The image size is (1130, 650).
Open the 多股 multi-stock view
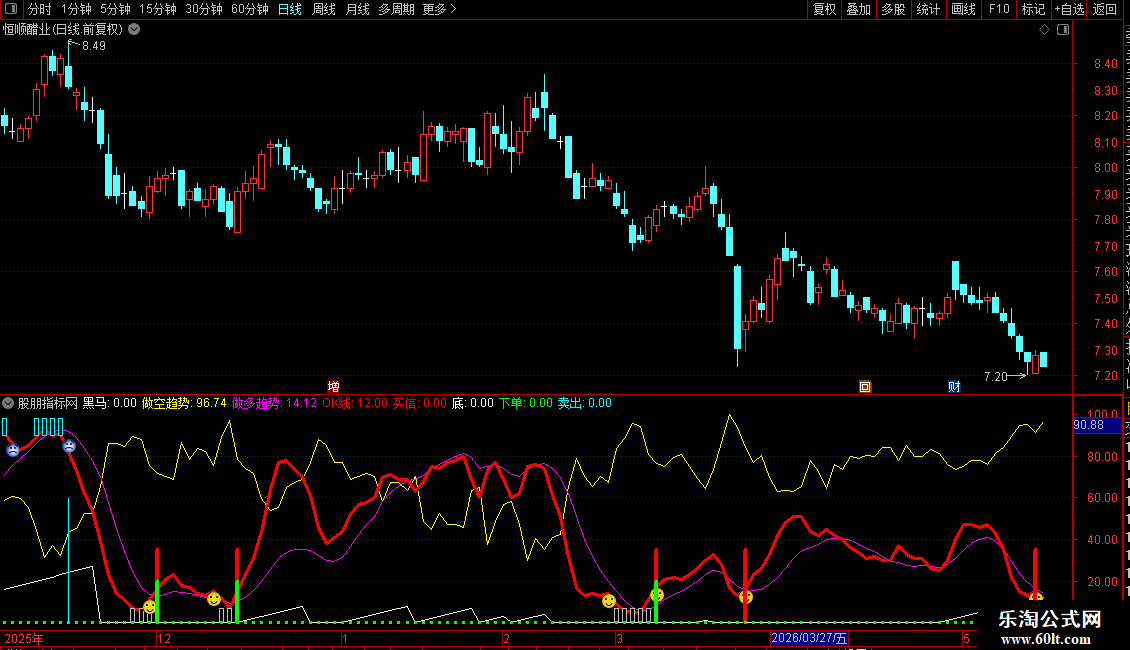coord(894,9)
